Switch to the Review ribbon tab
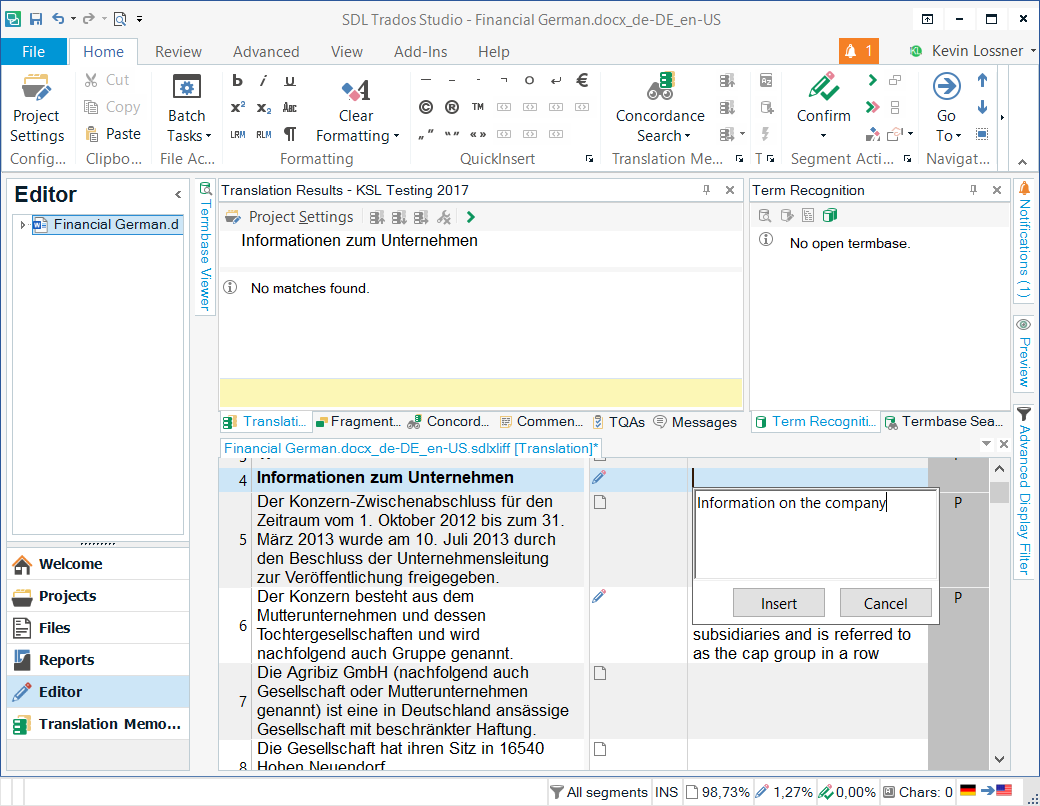1040x806 pixels. coord(178,52)
